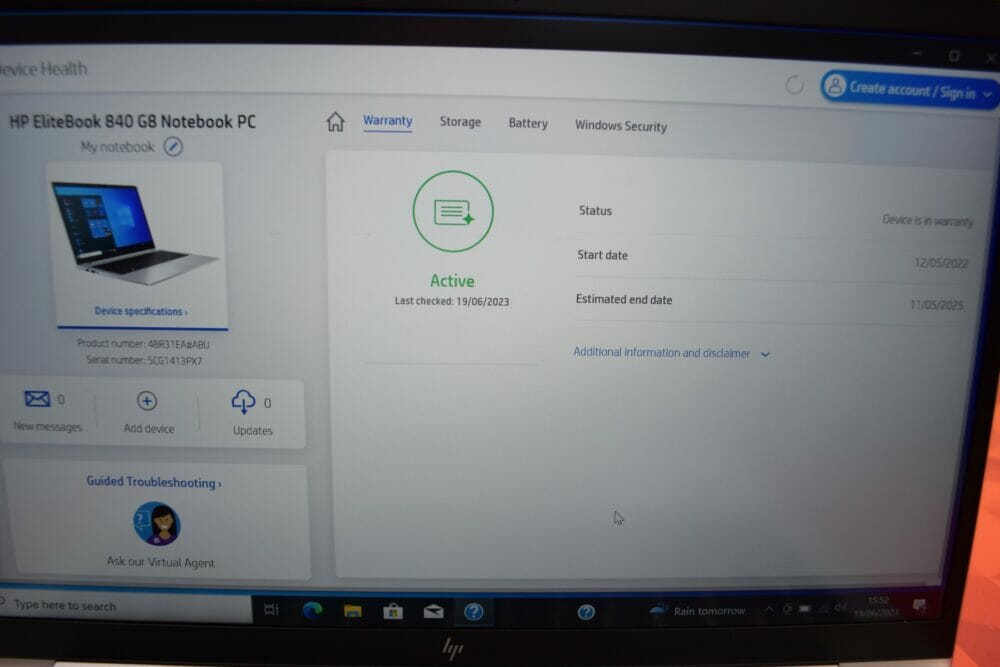
Task: Click the green warranty Active circle icon
Action: click(453, 211)
